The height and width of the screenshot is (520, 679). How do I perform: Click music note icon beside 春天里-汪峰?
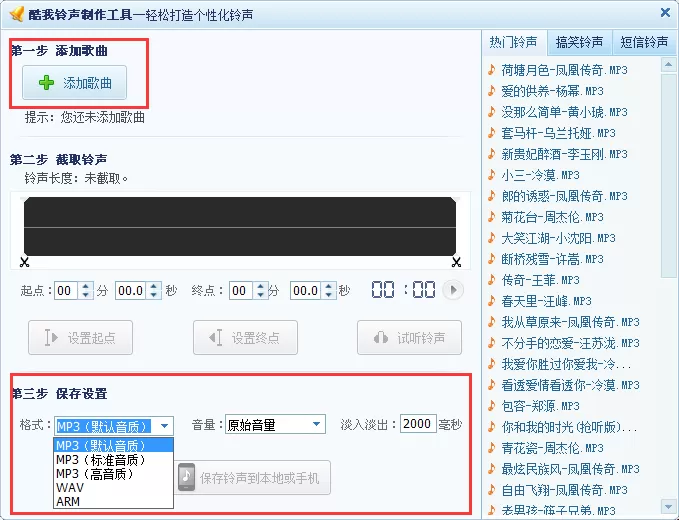coord(491,301)
